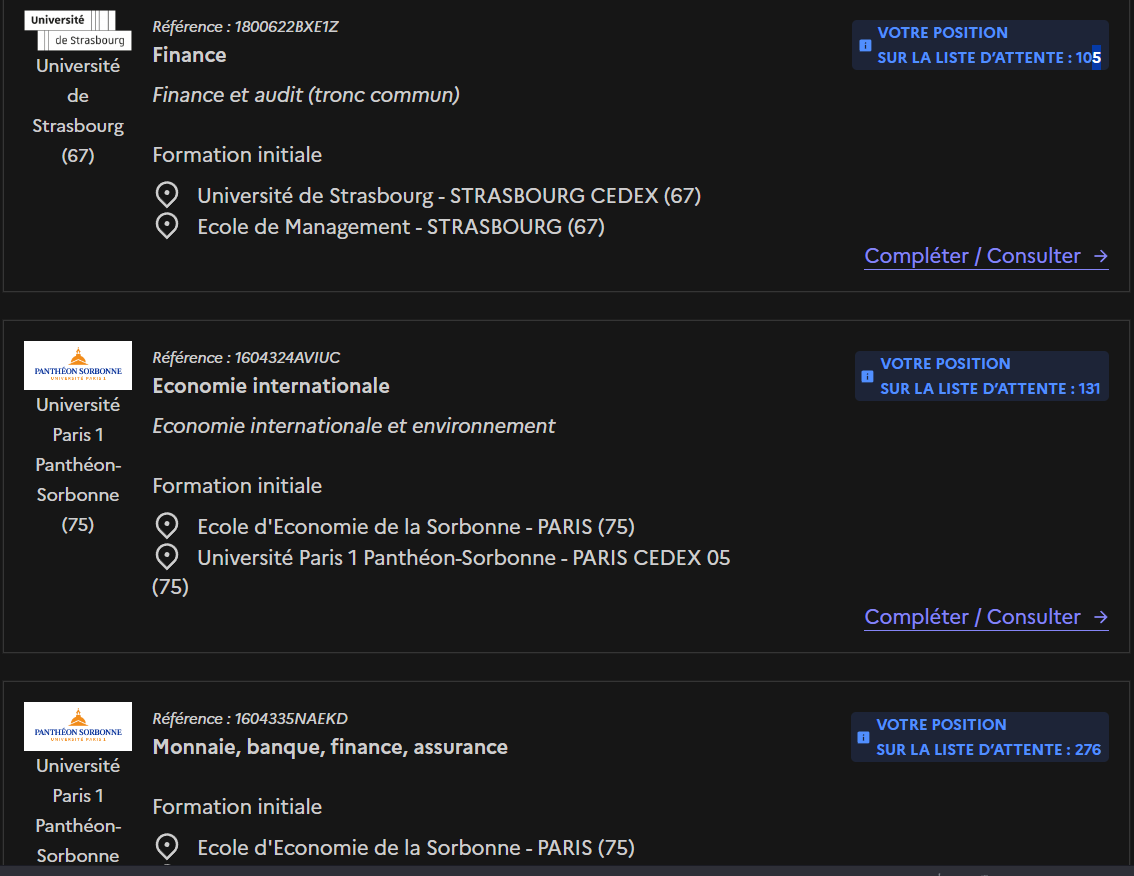Click the Finance program title

189,55
